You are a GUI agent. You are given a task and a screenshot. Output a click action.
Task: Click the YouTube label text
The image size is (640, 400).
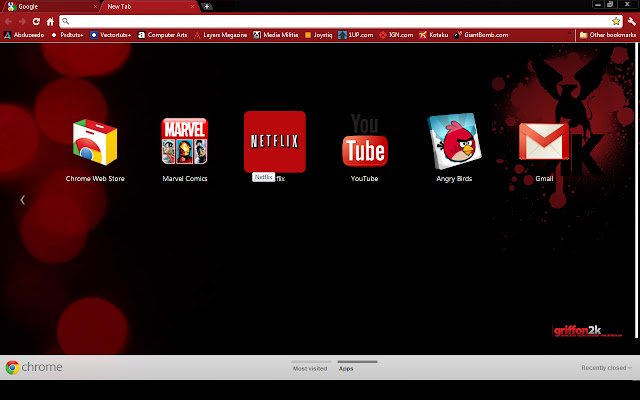point(364,178)
